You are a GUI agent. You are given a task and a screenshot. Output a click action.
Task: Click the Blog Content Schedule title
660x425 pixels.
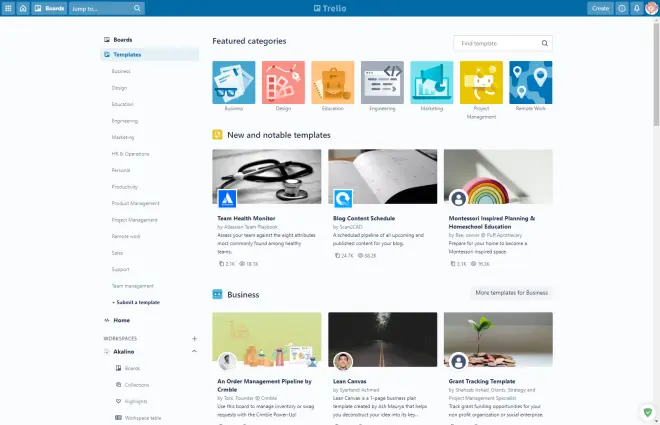(x=364, y=218)
